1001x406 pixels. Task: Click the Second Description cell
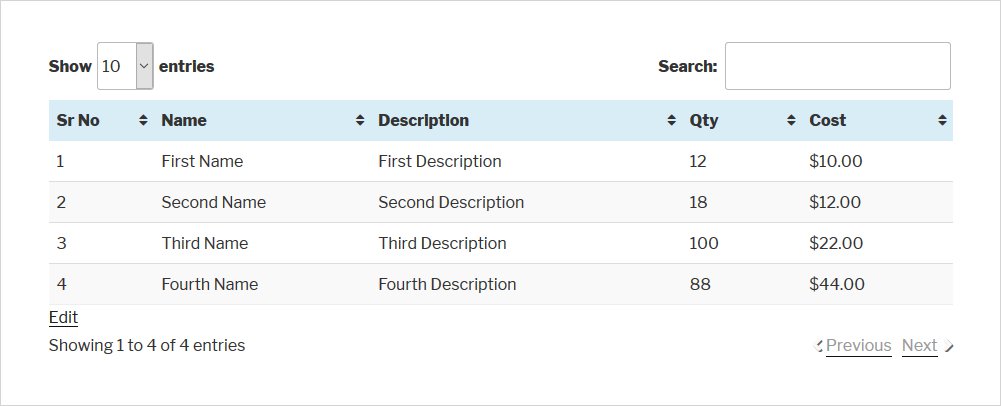(451, 202)
